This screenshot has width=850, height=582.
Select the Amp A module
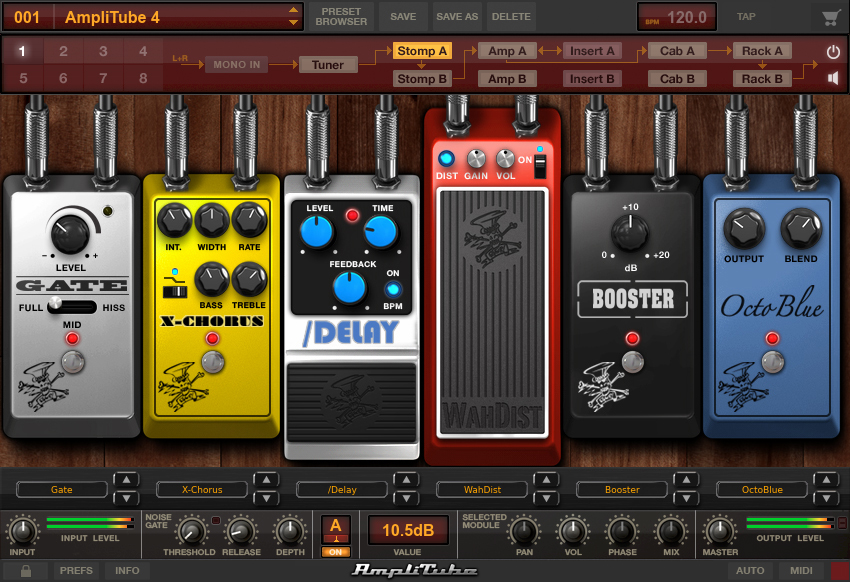507,51
